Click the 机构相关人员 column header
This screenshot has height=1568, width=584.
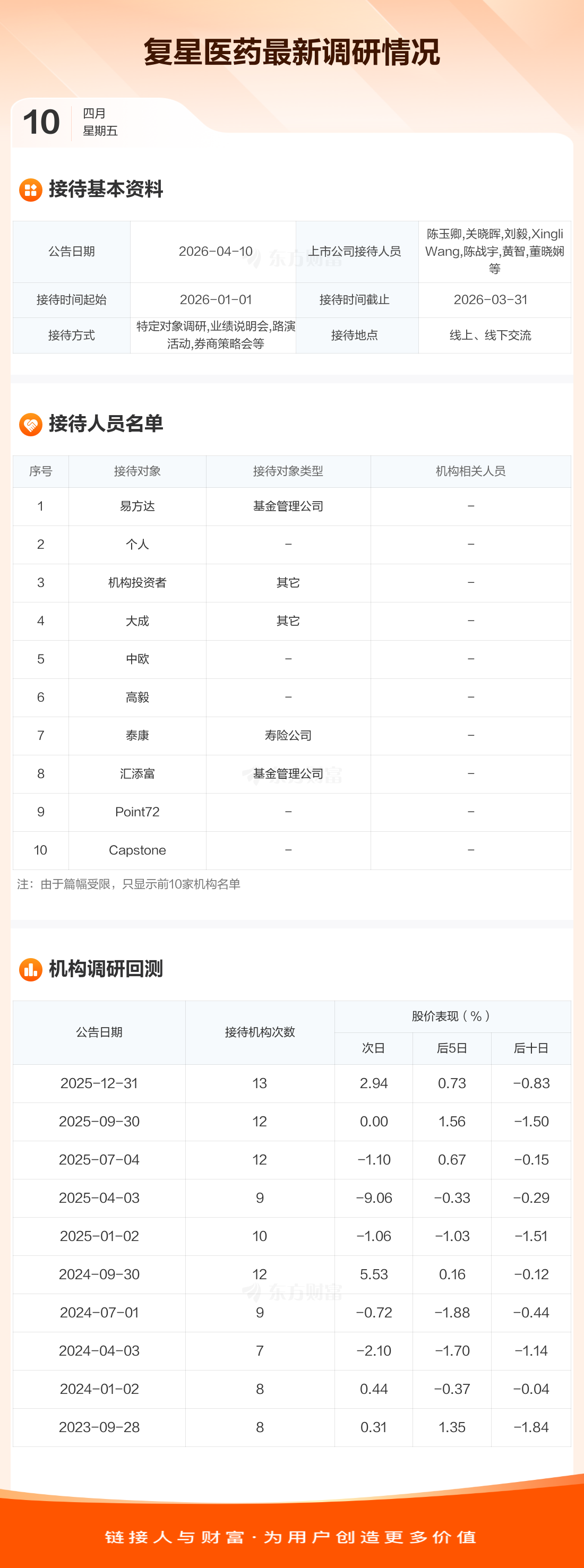coord(470,471)
